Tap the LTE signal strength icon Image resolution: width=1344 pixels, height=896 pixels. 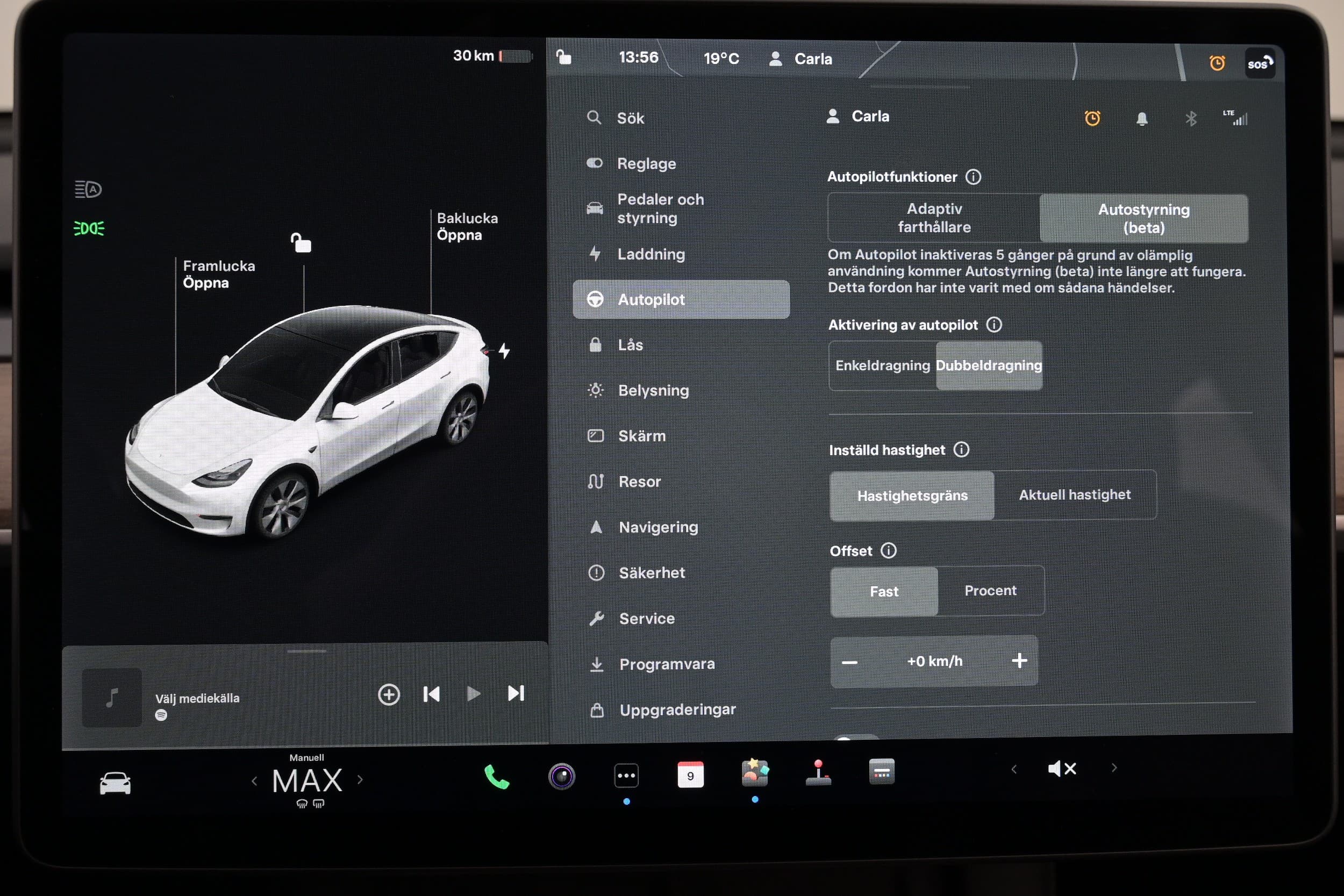tap(1235, 118)
